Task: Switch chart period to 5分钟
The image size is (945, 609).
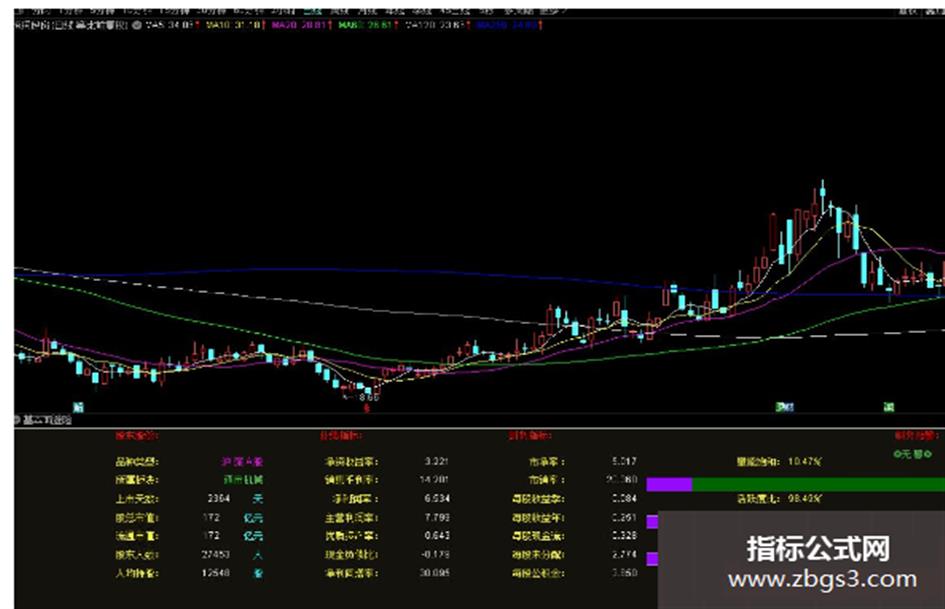Action: coord(102,11)
